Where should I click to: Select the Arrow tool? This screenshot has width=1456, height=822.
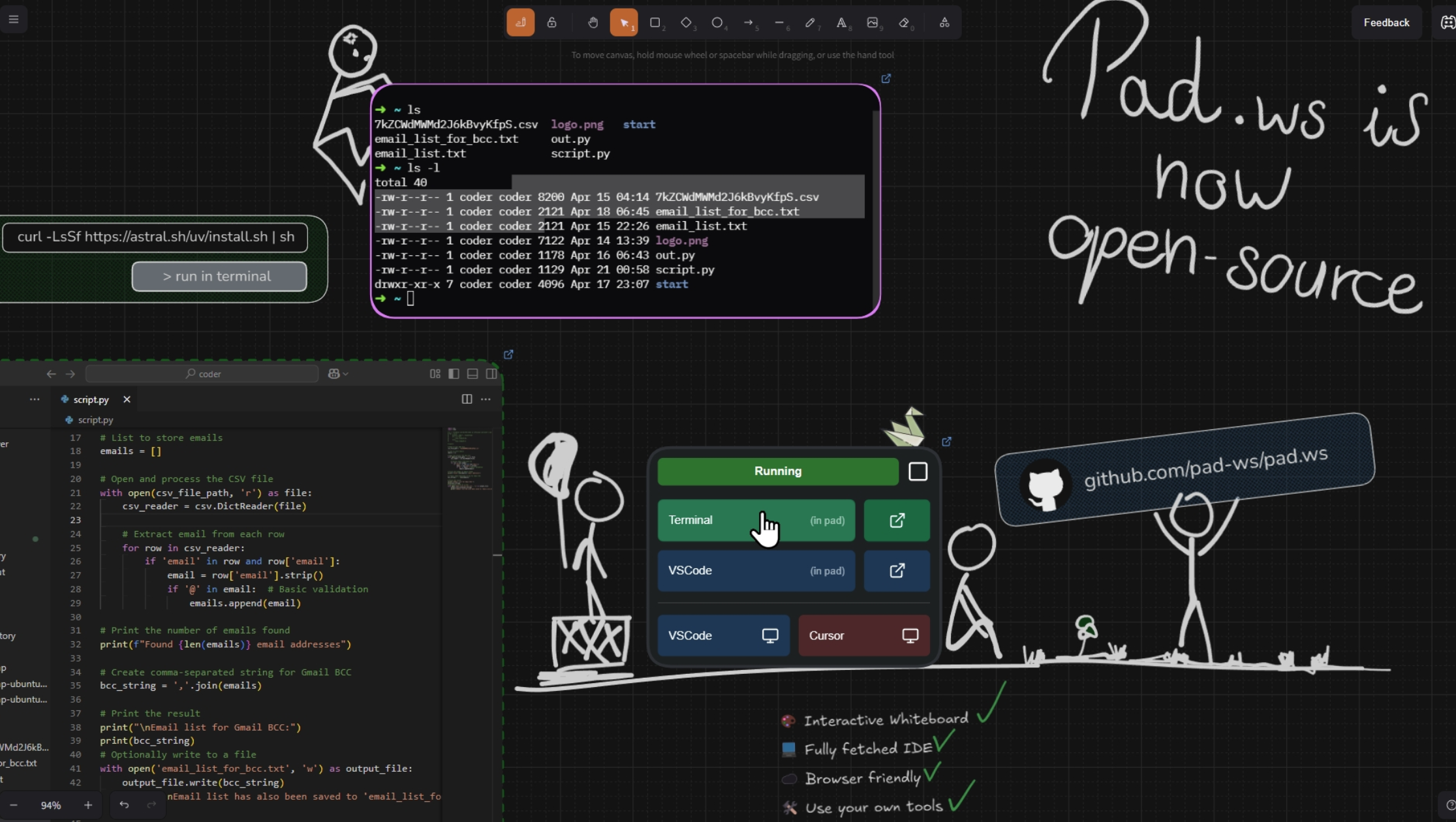748,23
